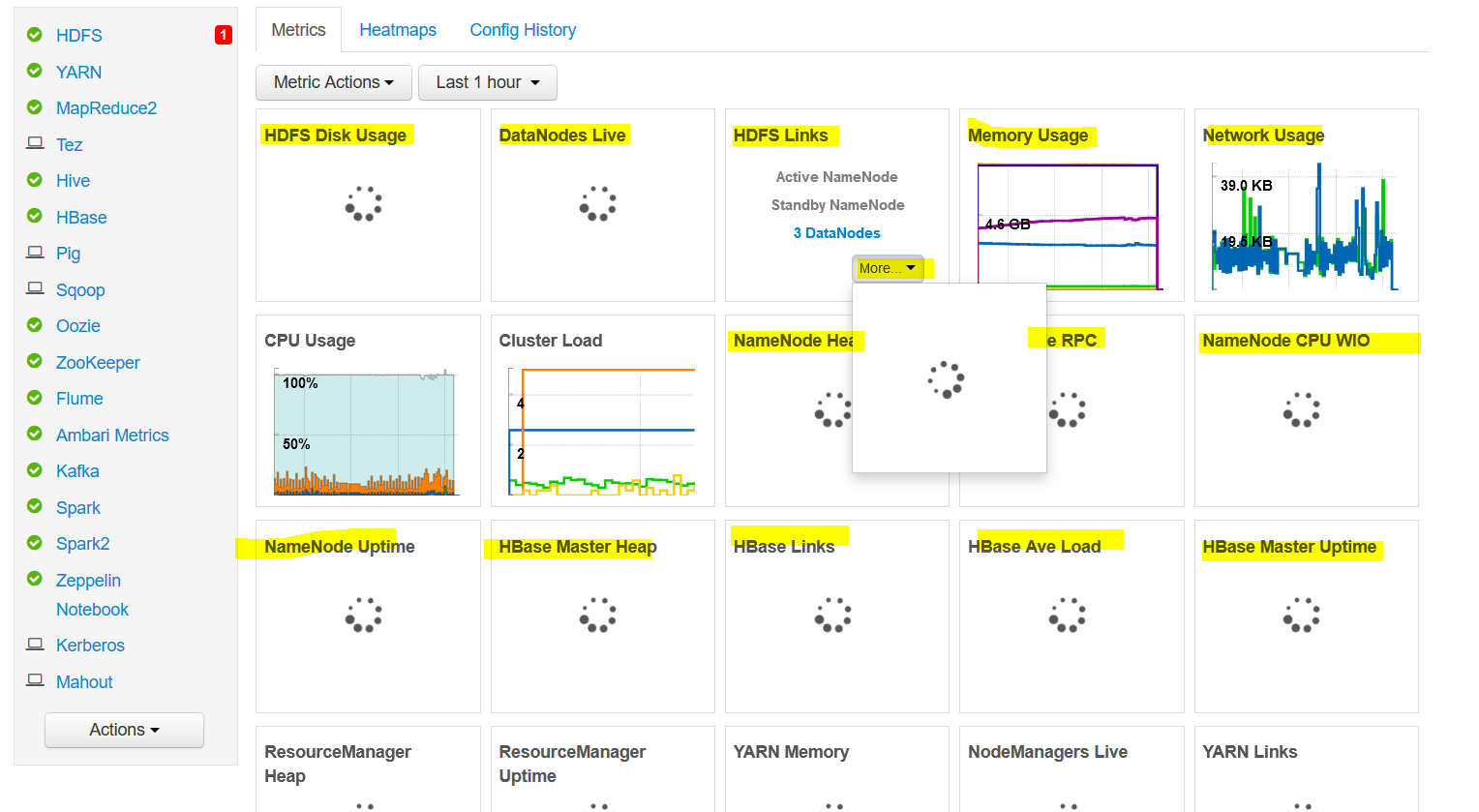Viewport: 1479px width, 812px height.
Task: Open the Metric Actions dropdown
Action: [x=333, y=82]
